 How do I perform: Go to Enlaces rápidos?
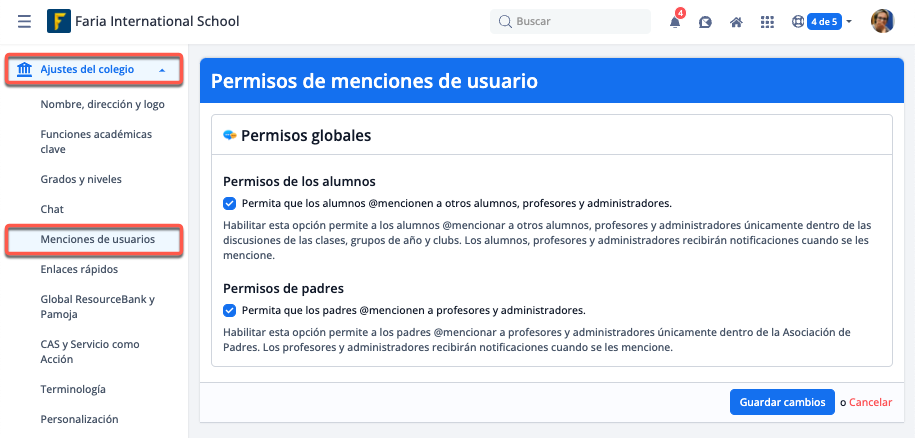[79, 270]
